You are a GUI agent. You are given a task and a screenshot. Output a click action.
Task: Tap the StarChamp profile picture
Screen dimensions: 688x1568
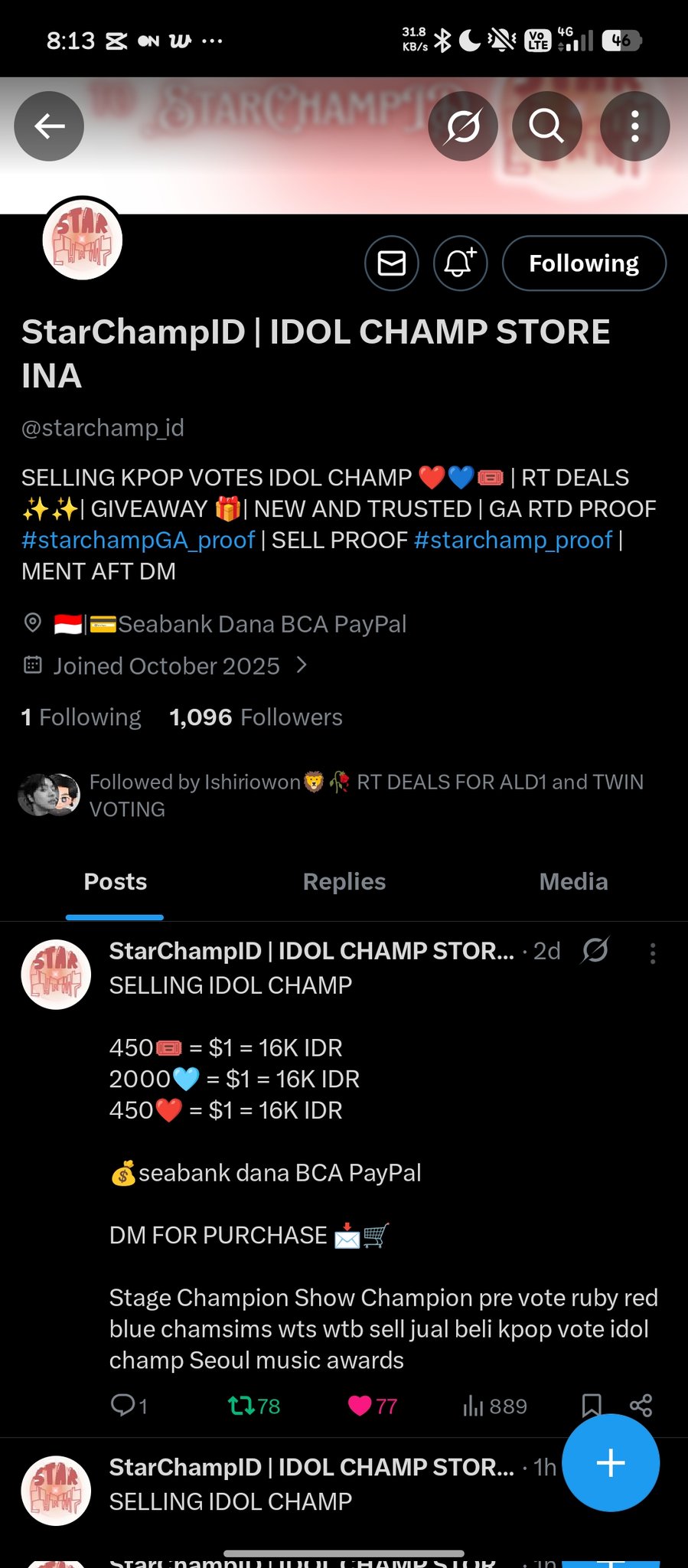(82, 240)
